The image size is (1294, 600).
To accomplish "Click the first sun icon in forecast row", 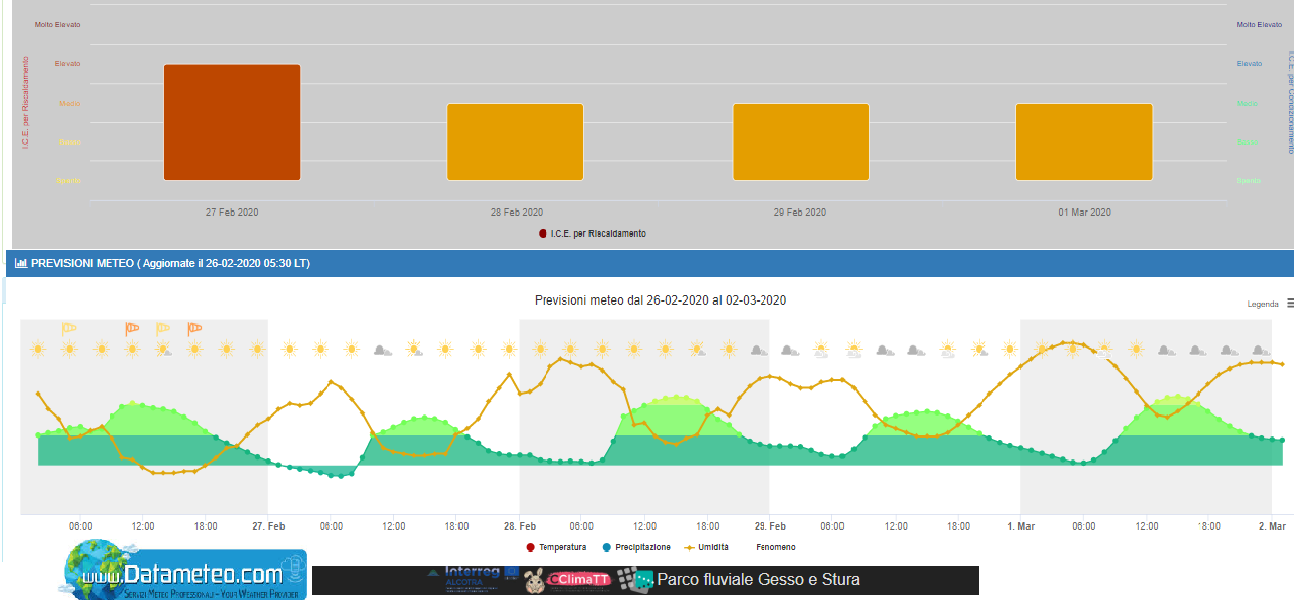I will tap(38, 349).
